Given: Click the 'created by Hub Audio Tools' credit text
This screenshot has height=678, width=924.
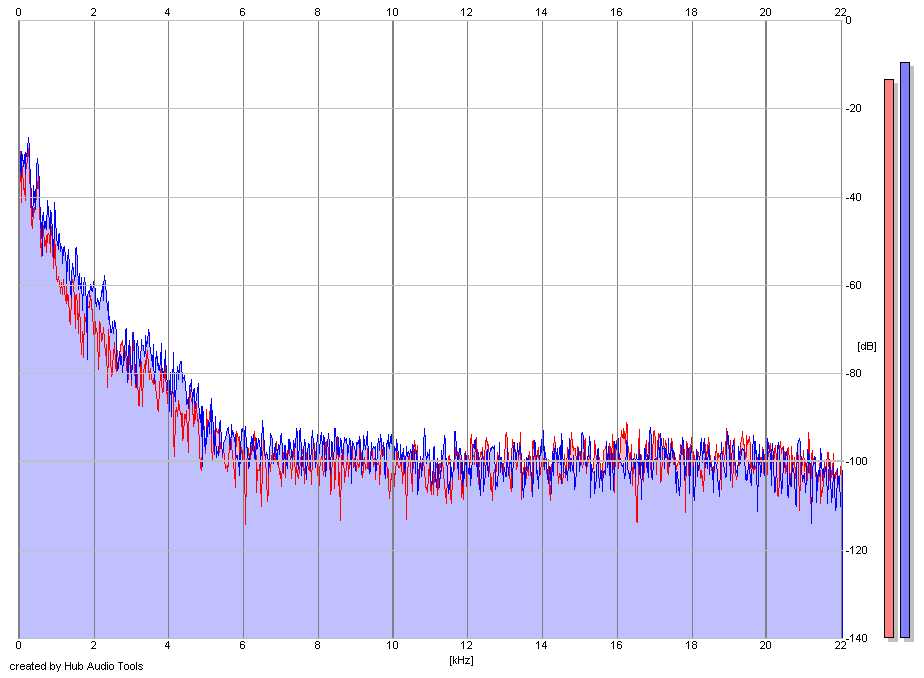Looking at the screenshot, I should click(76, 666).
